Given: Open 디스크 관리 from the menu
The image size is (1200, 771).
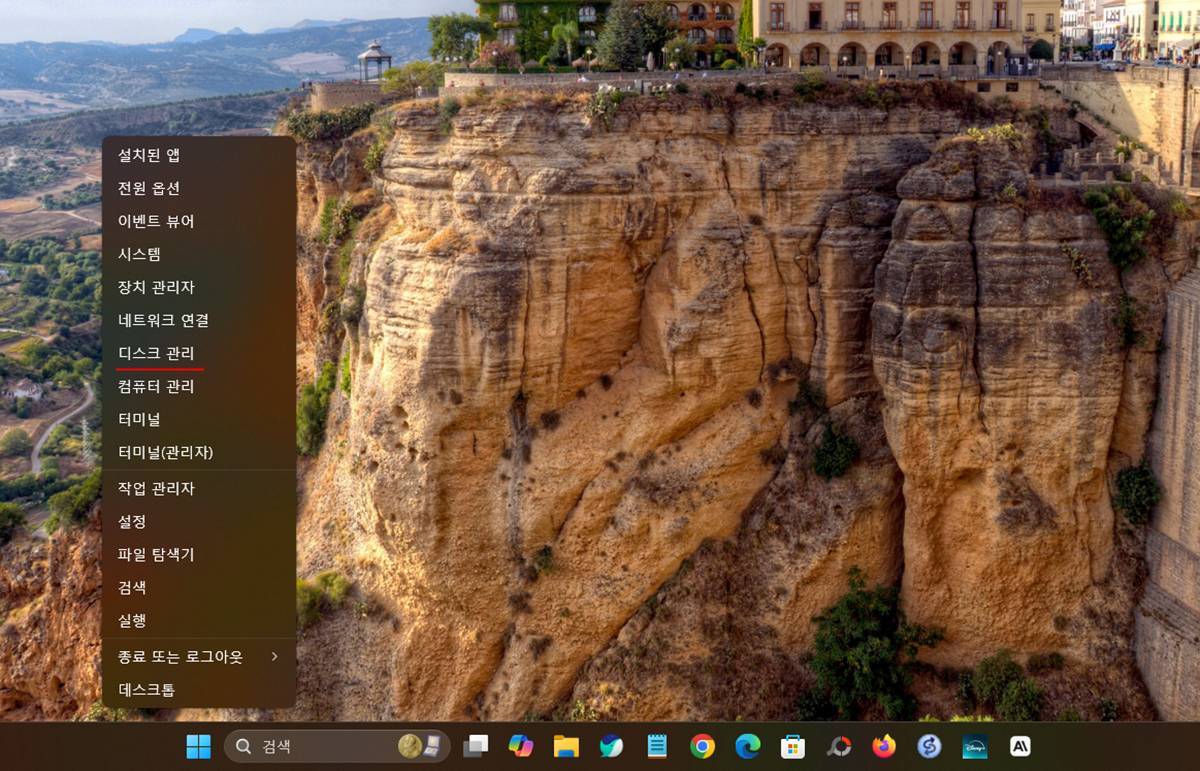Looking at the screenshot, I should click(x=199, y=353).
